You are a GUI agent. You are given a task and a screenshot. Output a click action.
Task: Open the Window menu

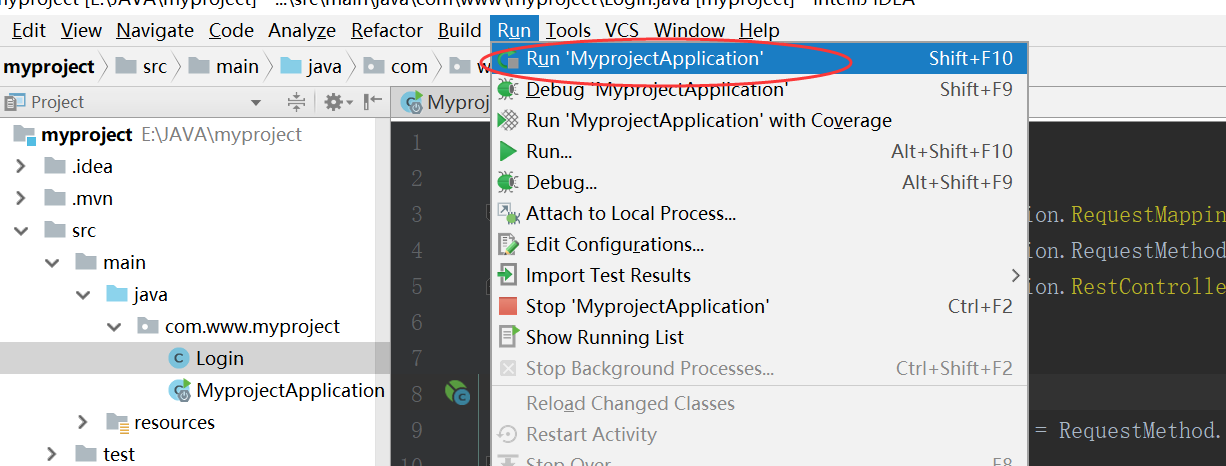(690, 30)
